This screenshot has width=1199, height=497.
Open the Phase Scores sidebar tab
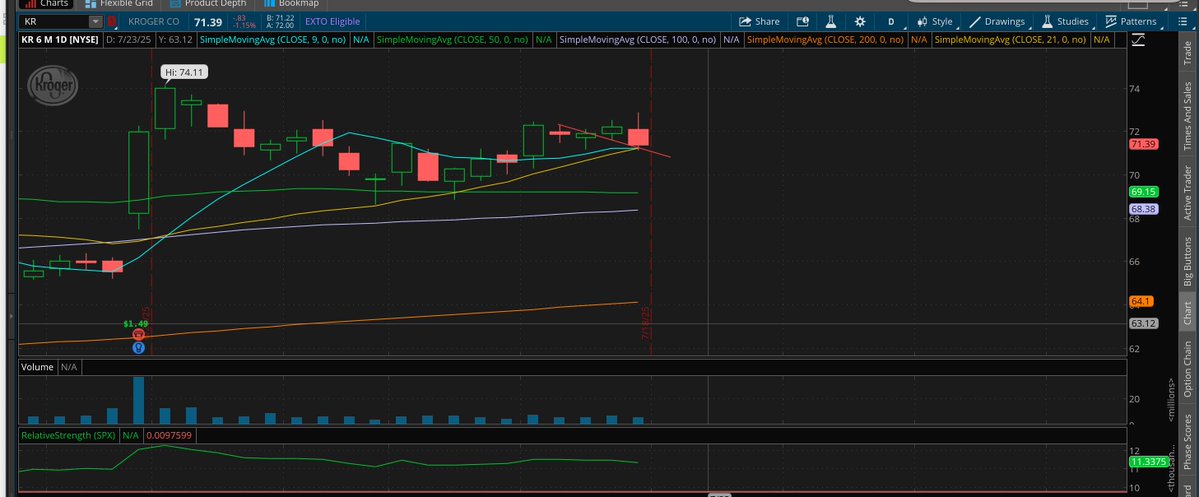point(1188,441)
